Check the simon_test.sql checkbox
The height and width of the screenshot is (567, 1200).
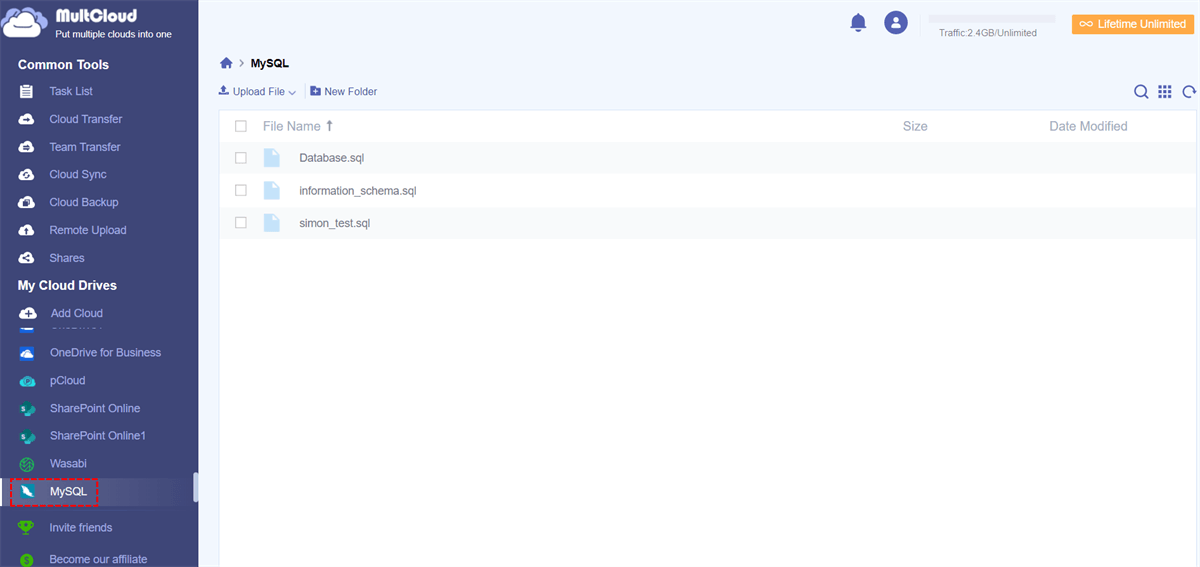pyautogui.click(x=241, y=223)
